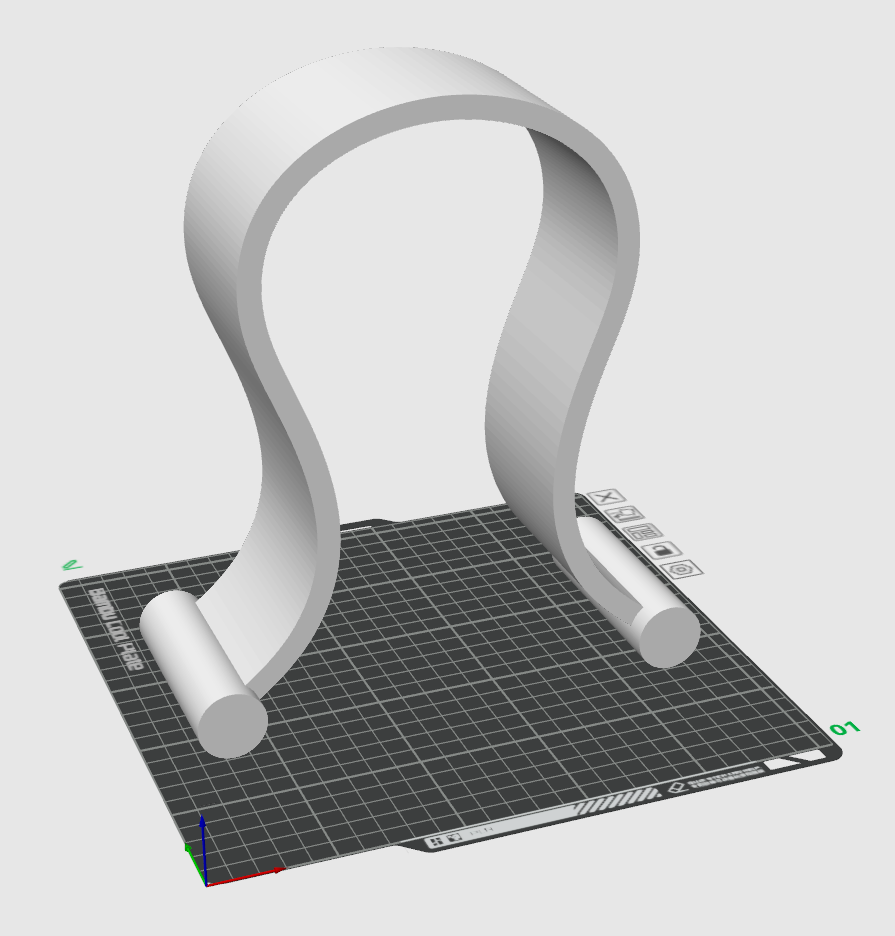Remove all objects from the plate

[607, 497]
